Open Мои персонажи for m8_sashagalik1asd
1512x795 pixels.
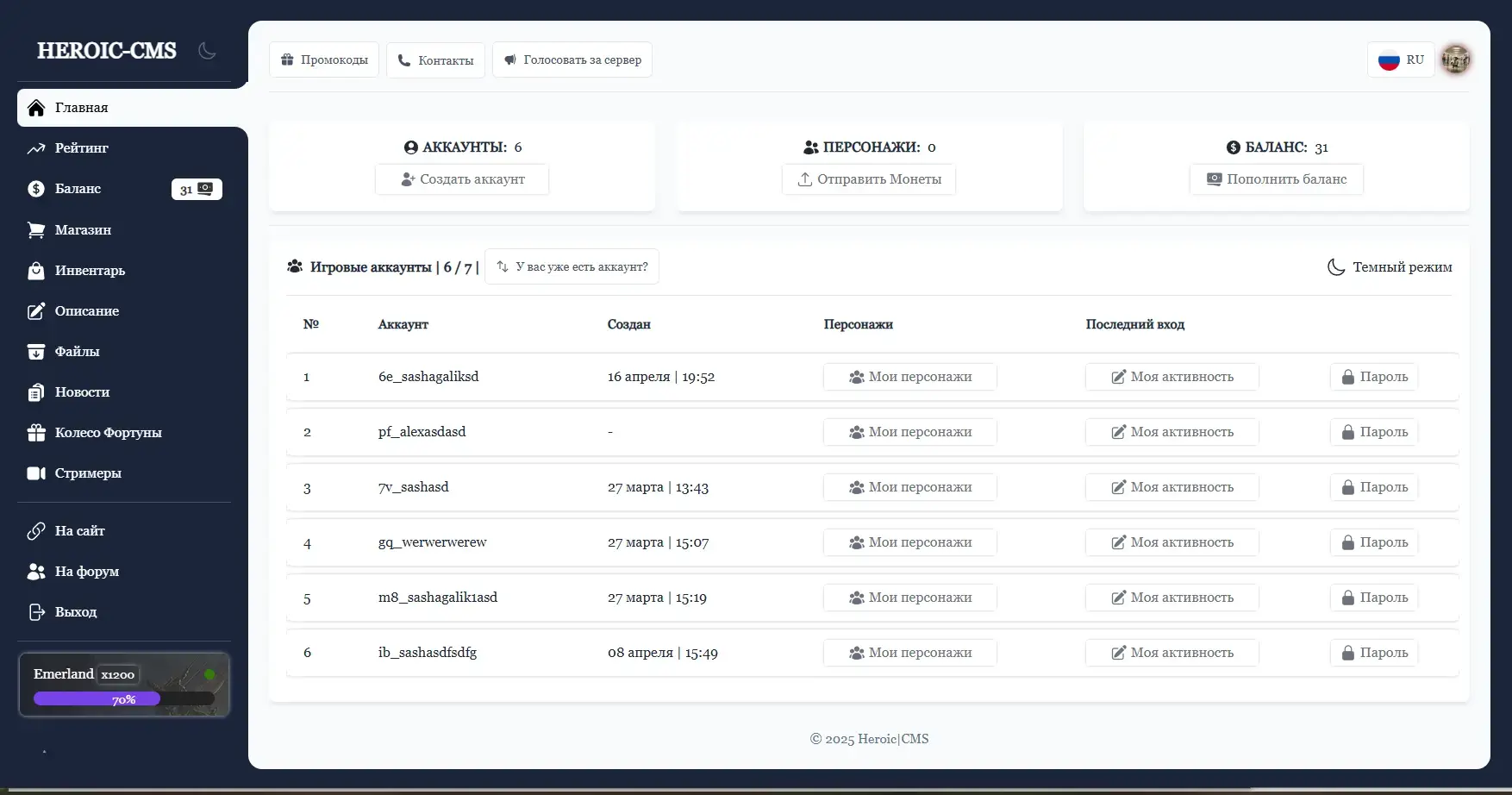point(910,598)
